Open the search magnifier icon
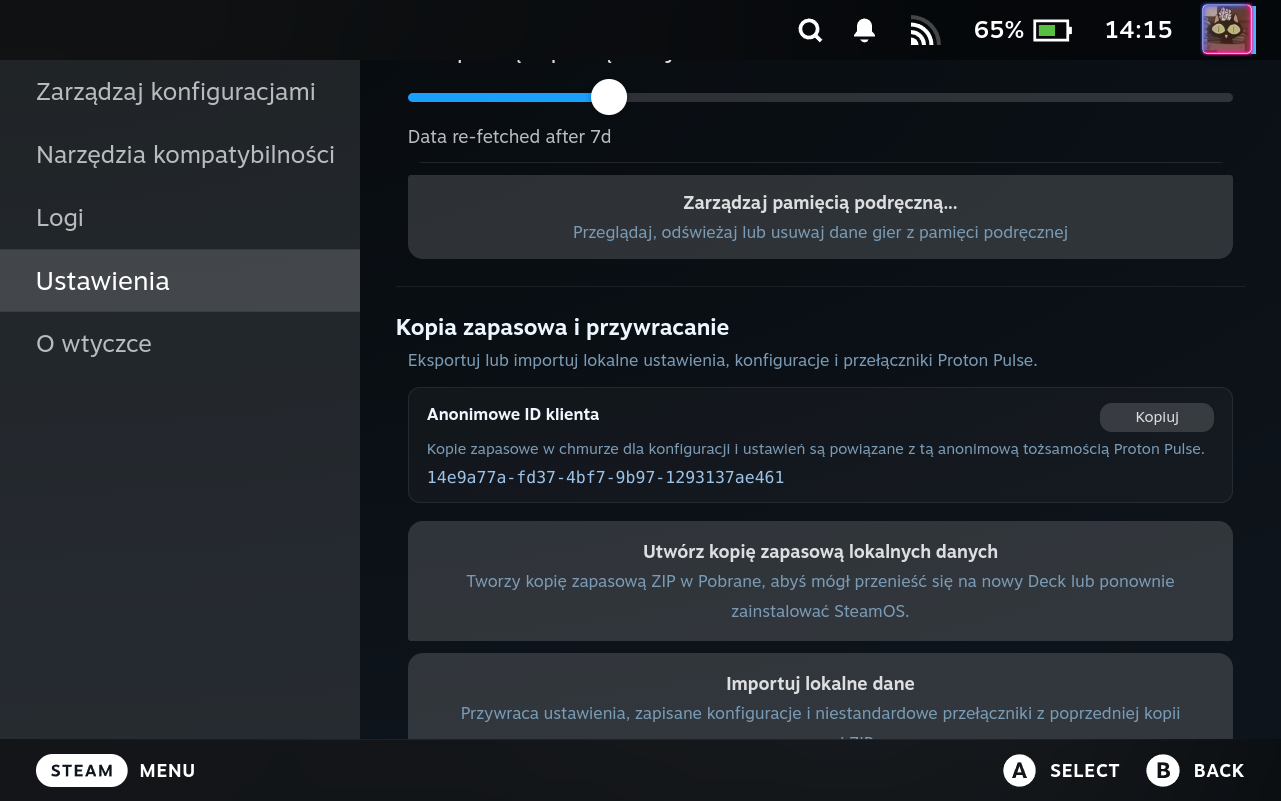The image size is (1281, 801). point(810,31)
